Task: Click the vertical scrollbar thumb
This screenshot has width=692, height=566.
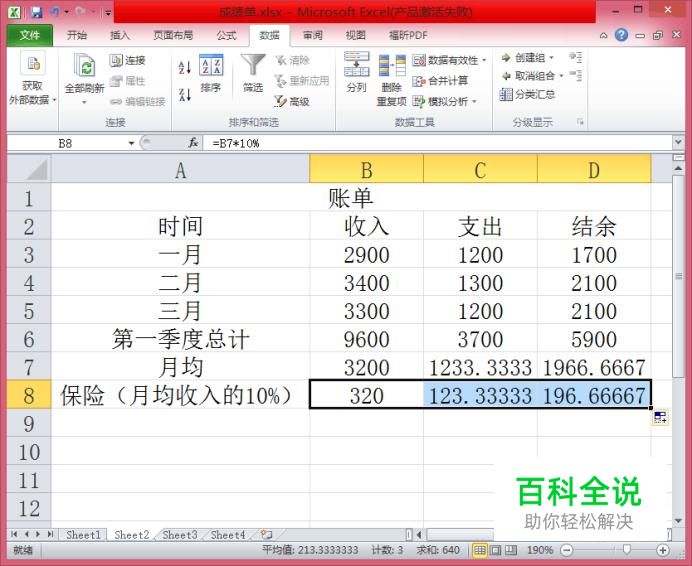Action: pos(678,276)
